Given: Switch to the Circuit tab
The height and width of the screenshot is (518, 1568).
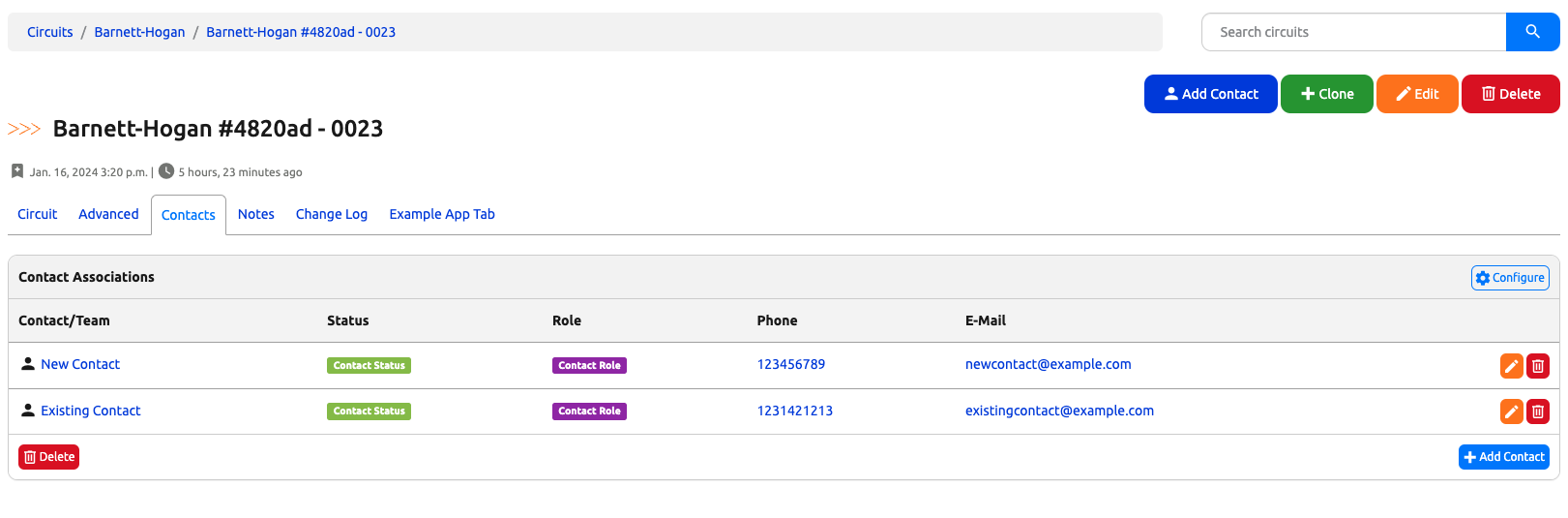Looking at the screenshot, I should [37, 214].
